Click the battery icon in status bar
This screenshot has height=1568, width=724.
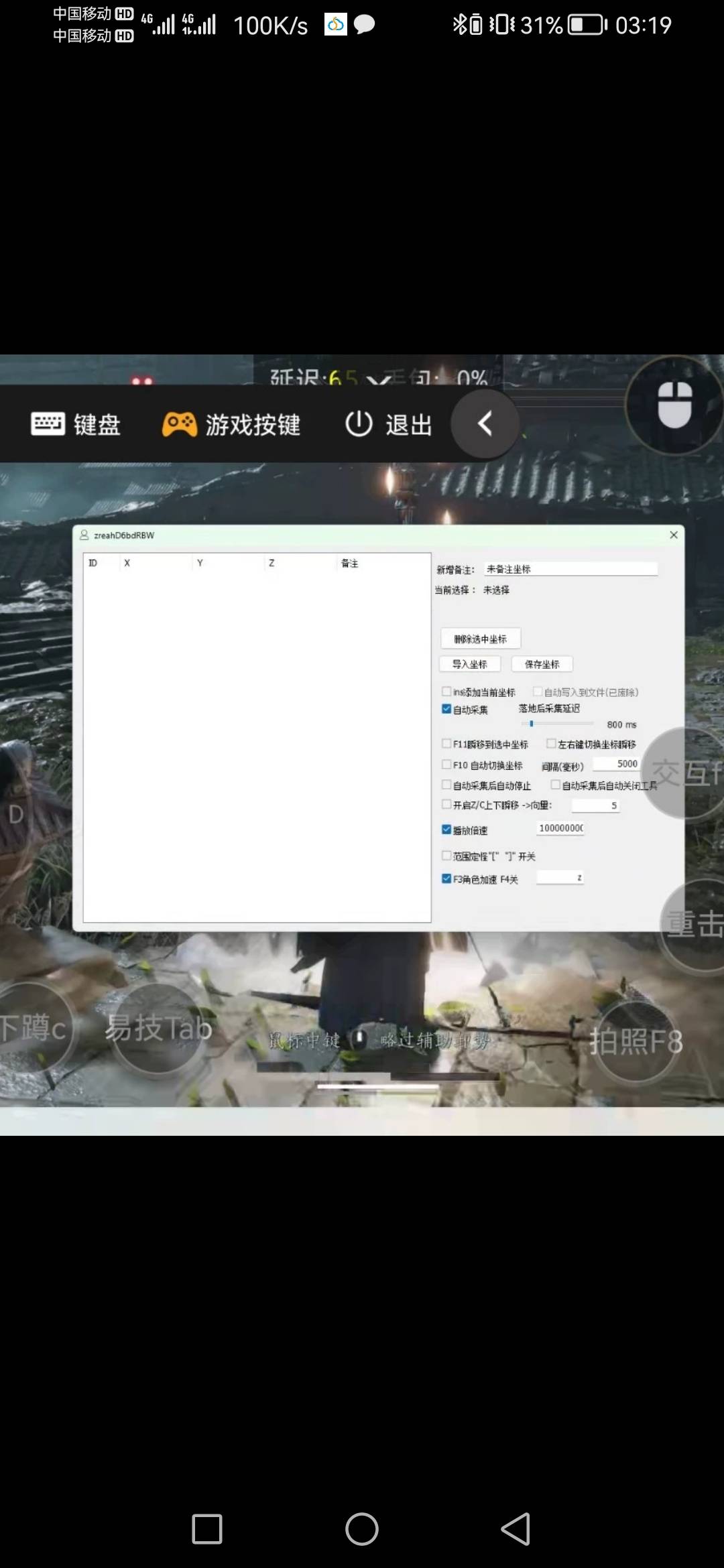tap(587, 25)
